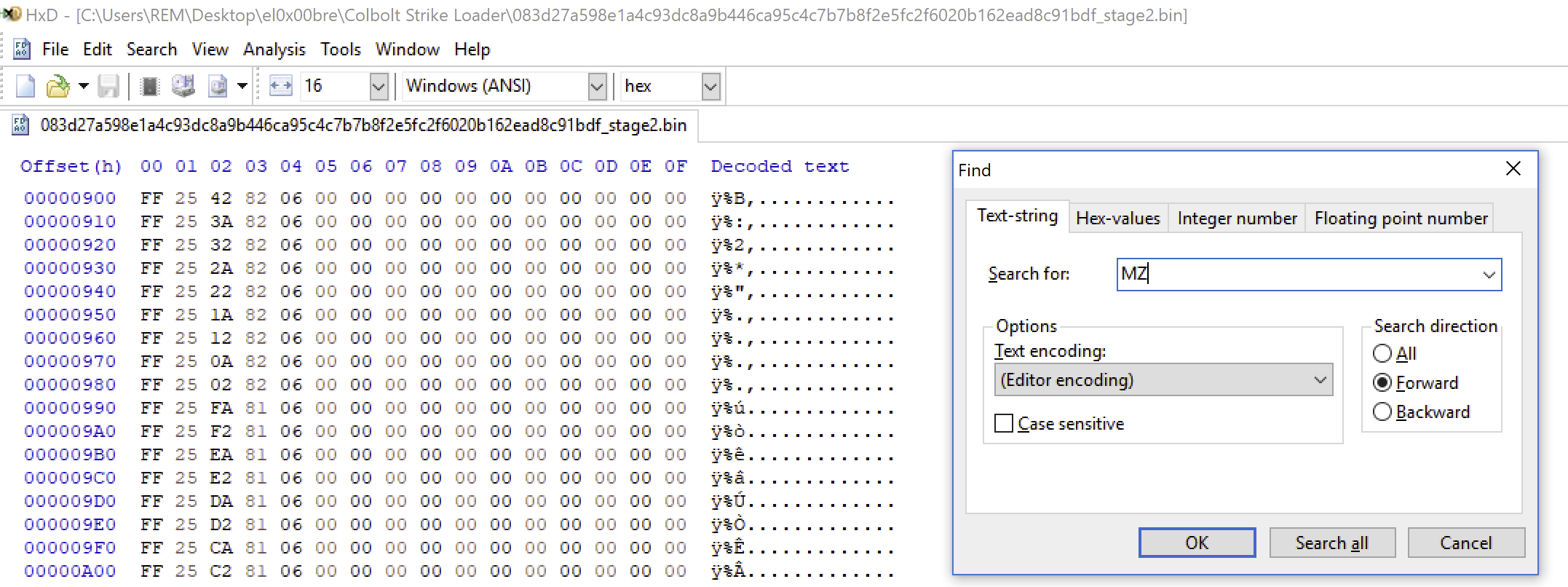Screen dimensions: 1568x587
Task: Open the File menu
Action: 55,50
